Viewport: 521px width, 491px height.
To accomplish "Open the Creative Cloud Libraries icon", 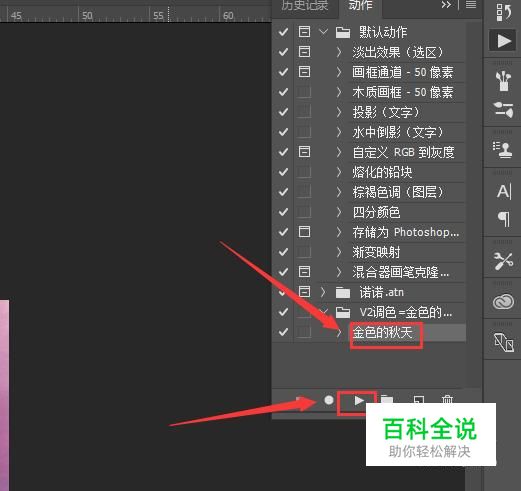I will (503, 302).
